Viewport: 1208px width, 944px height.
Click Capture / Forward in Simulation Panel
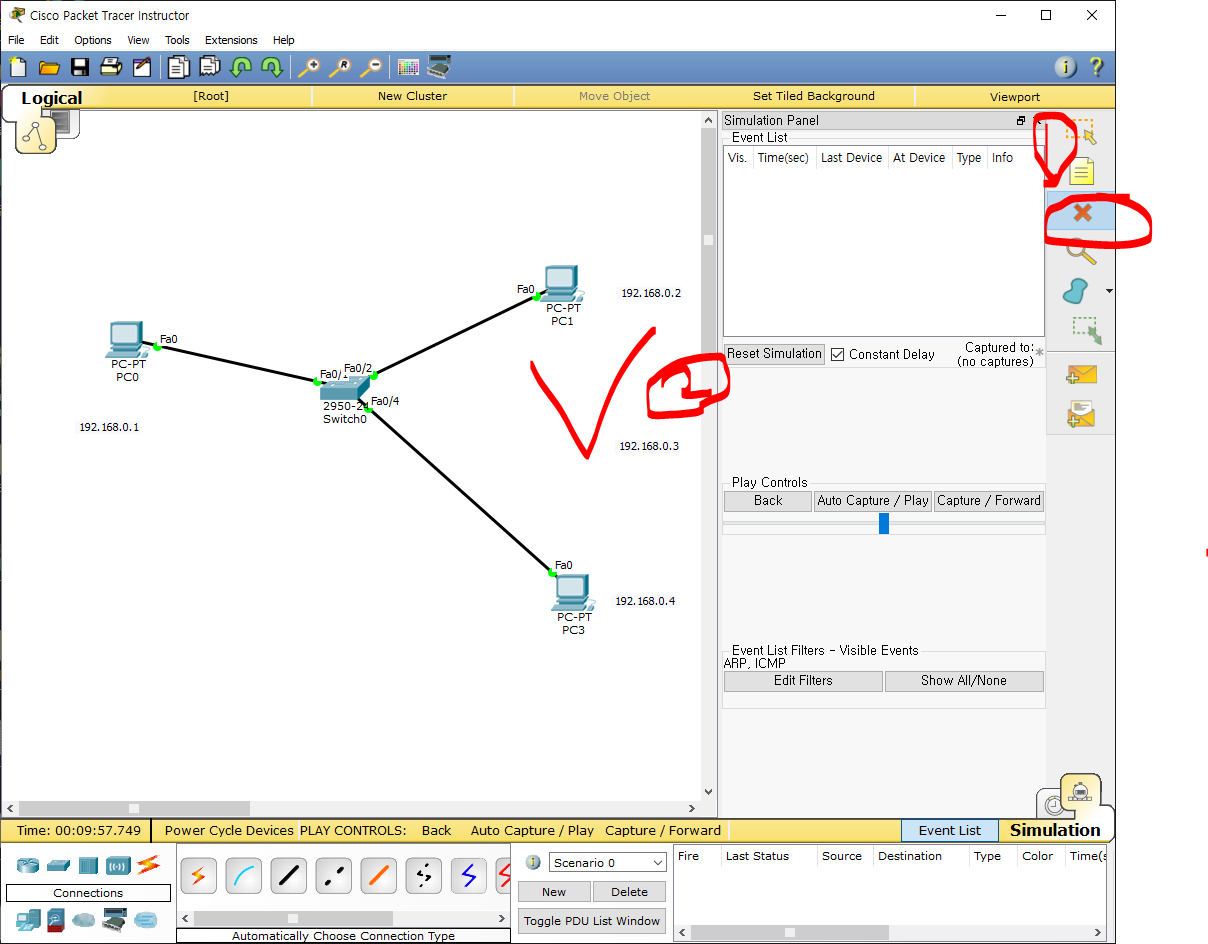989,501
